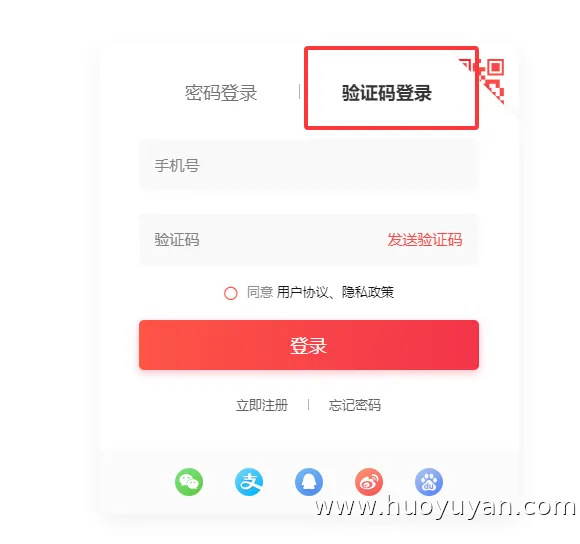Screen dimensions: 580x544
Task: Go to 立即注册 sign-up link
Action: [x=262, y=405]
